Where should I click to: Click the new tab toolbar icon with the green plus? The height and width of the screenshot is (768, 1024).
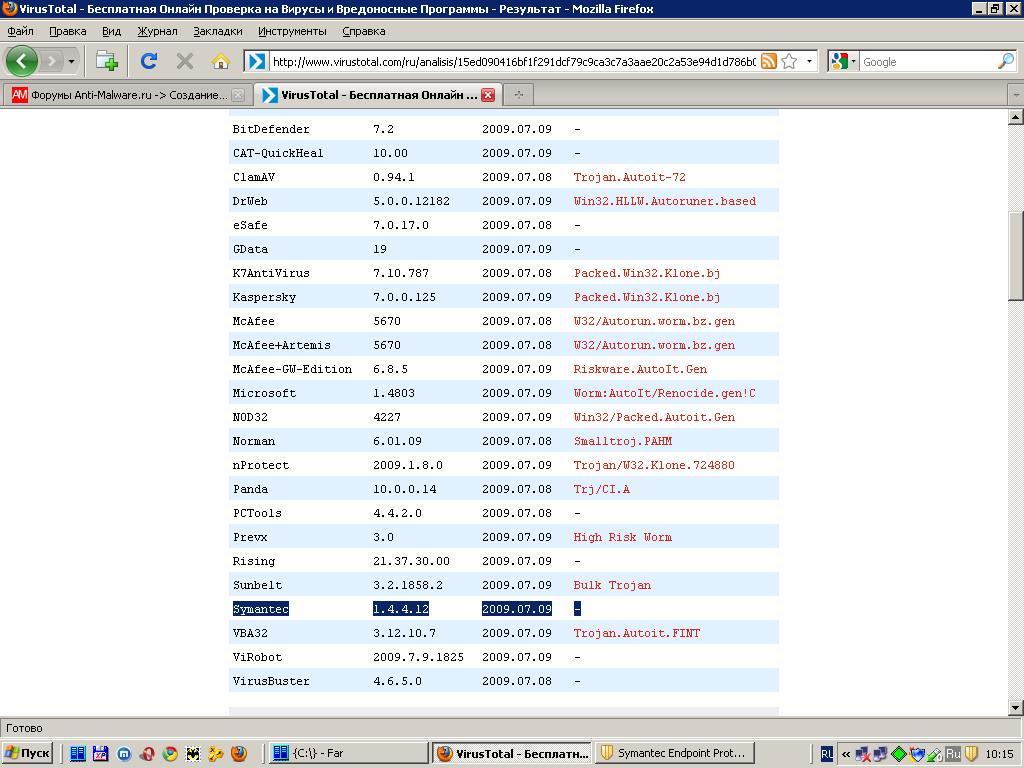pos(106,61)
